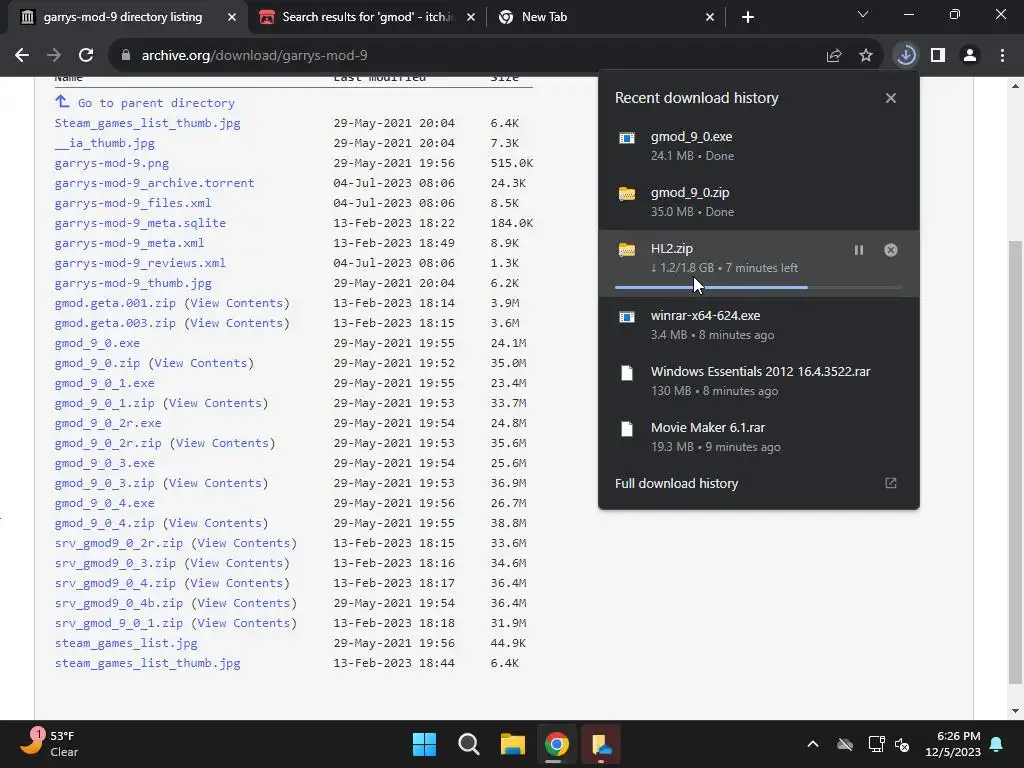Open notification bell in system tray
The height and width of the screenshot is (768, 1024).
(997, 744)
